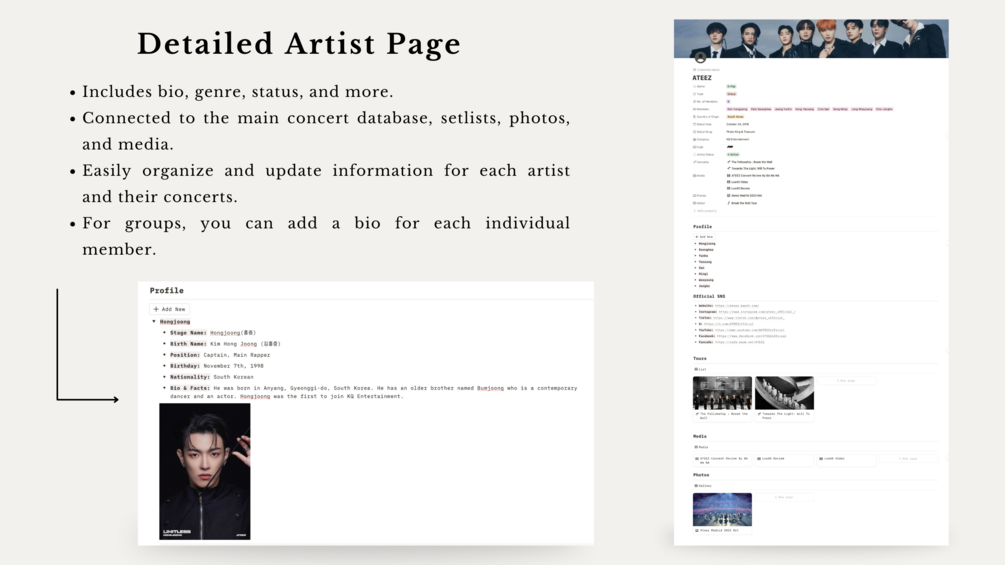
Task: Click New page button in Photos gallery
Action: [785, 497]
